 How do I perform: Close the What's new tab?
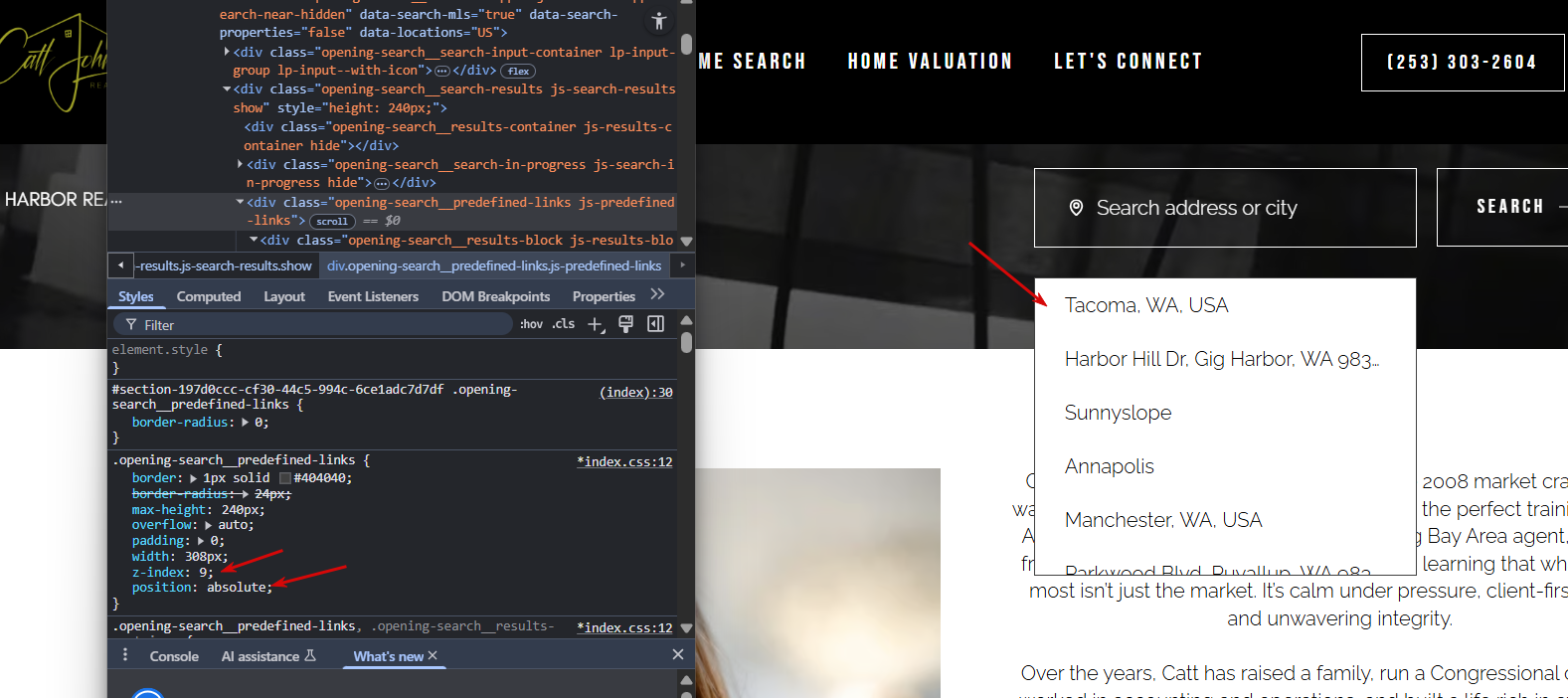click(x=433, y=656)
